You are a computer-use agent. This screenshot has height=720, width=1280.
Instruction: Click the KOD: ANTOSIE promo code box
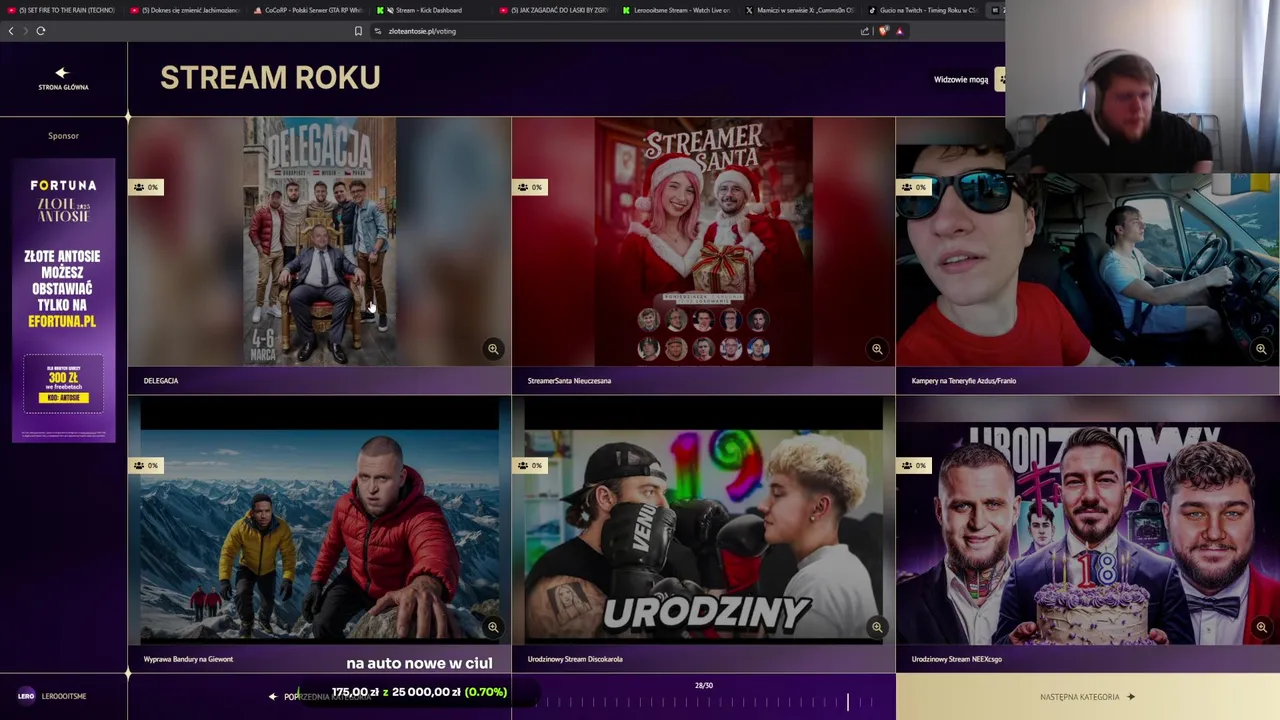pos(63,398)
